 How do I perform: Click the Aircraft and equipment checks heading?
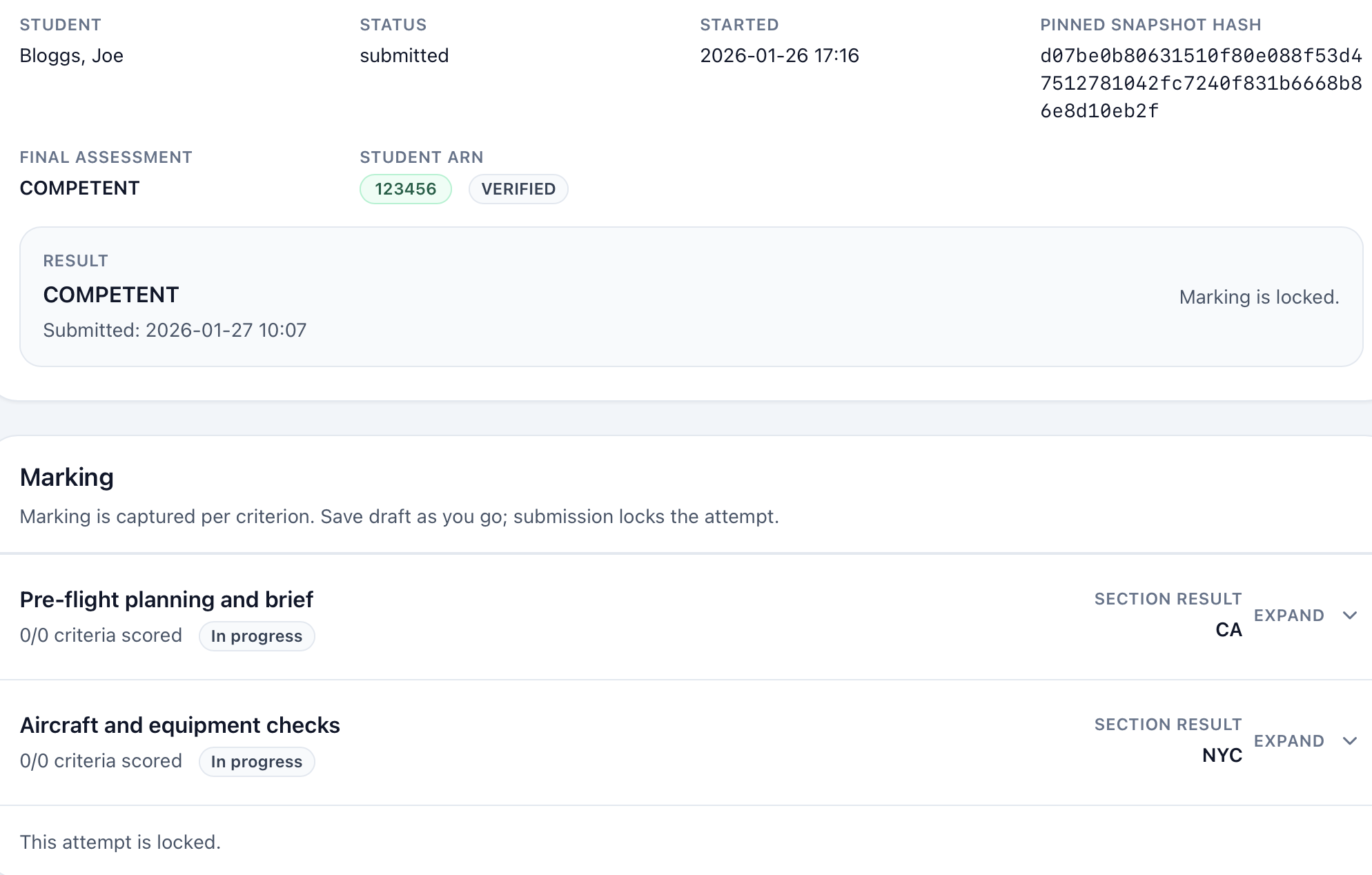point(179,725)
